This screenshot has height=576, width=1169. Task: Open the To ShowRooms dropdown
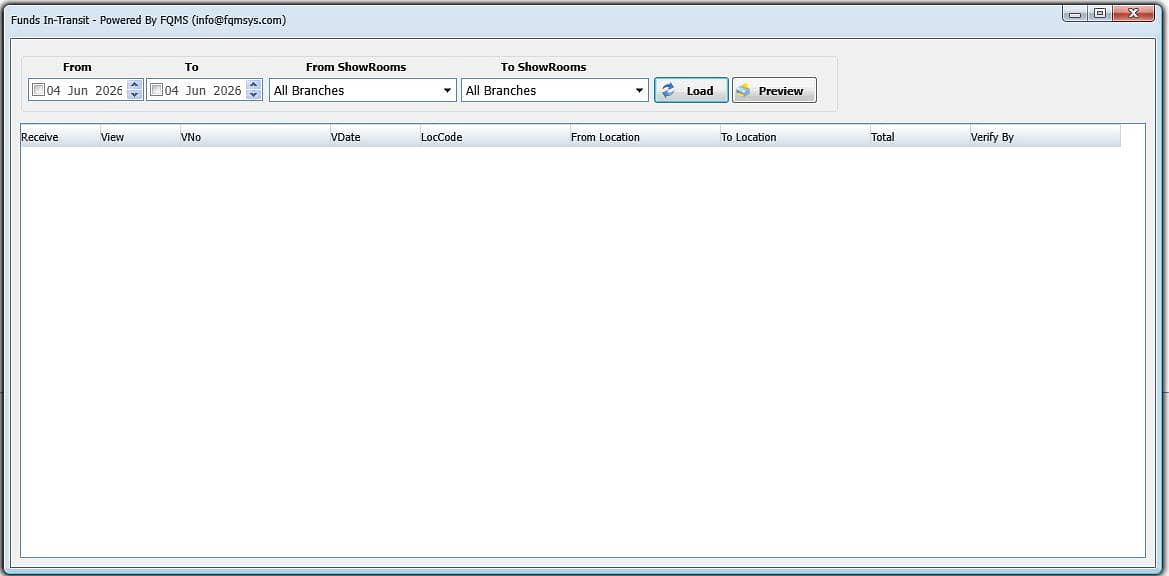[555, 90]
